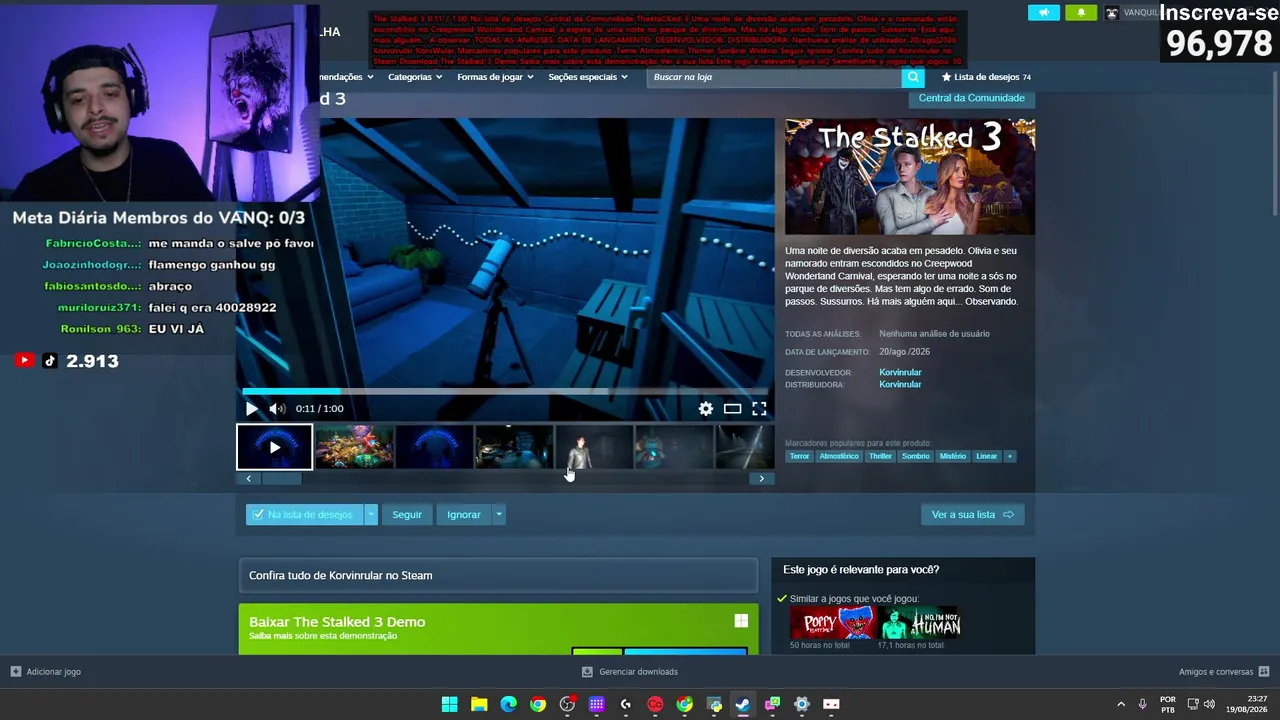
Task: Select the Mistério tag
Action: 953,456
